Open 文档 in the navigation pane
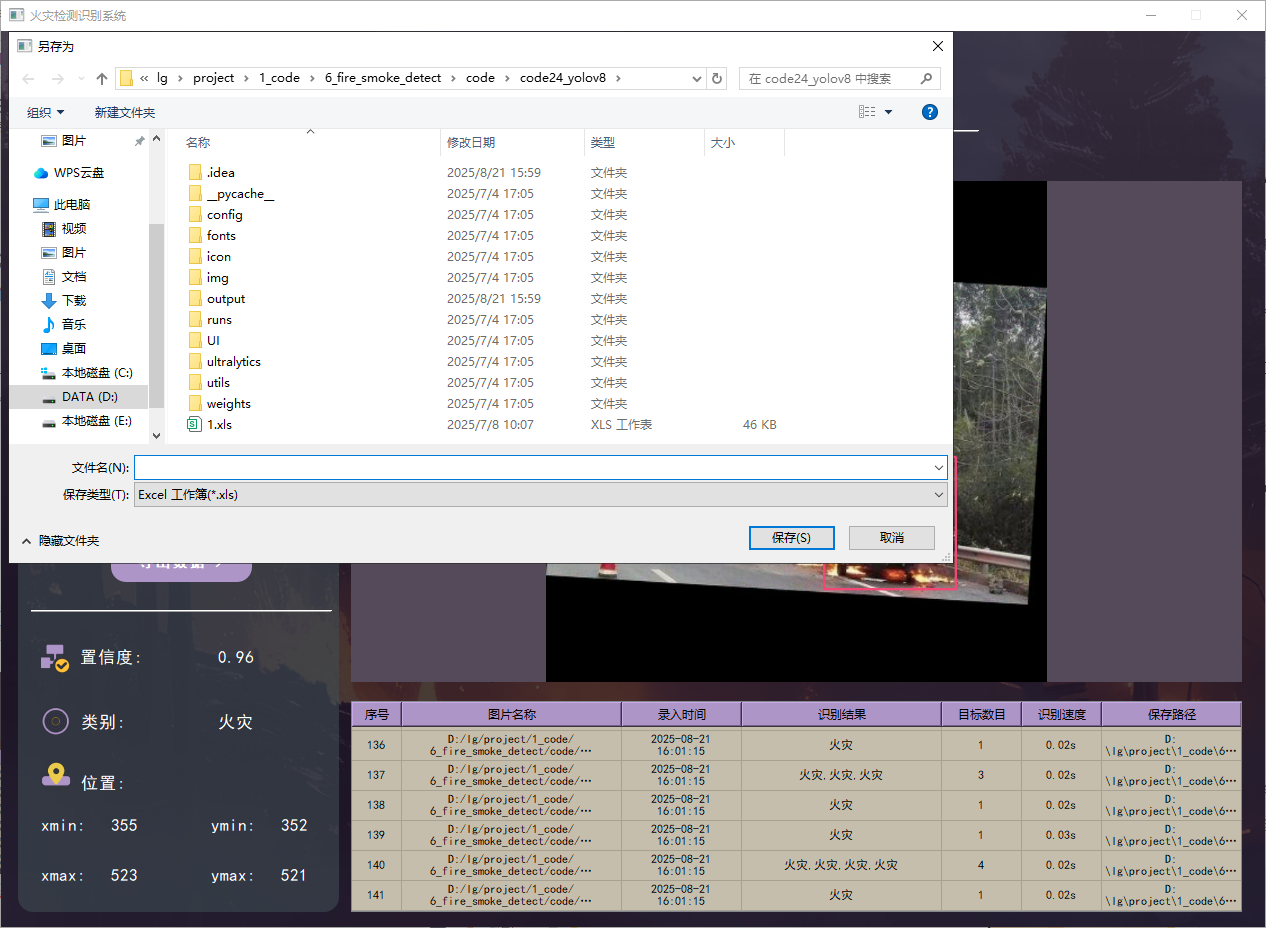The width and height of the screenshot is (1266, 928). [x=73, y=276]
